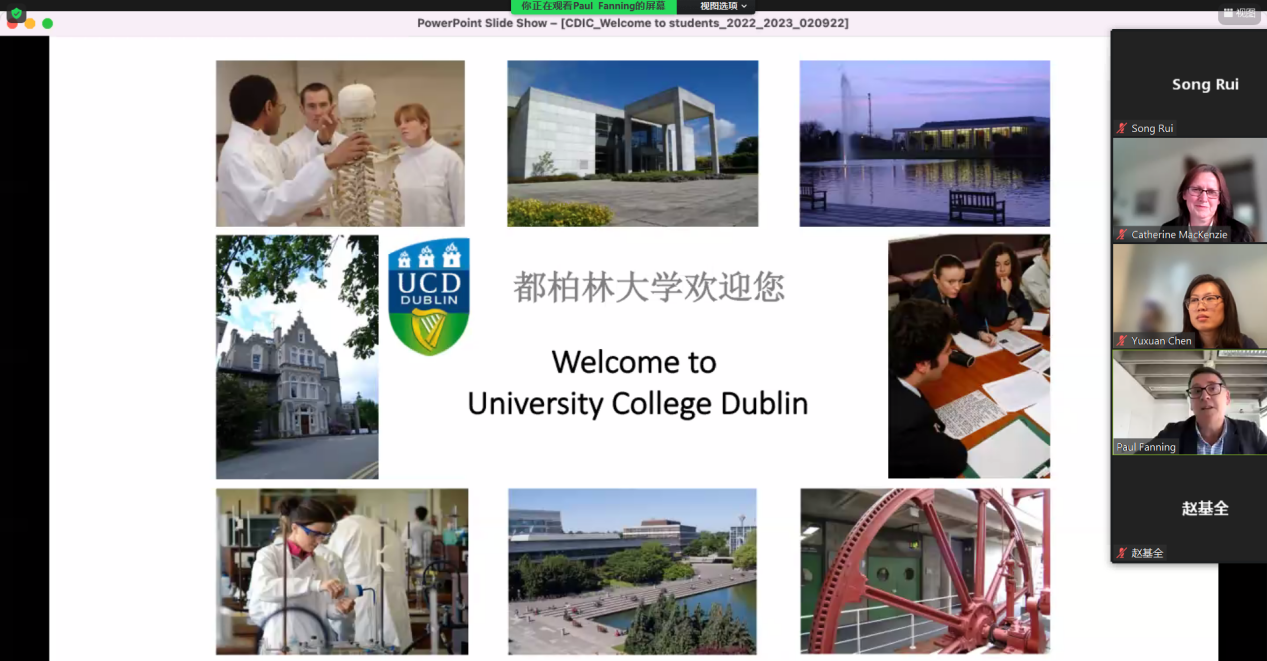Click the screen-sharing banner for Paul Fanning
The height and width of the screenshot is (661, 1267).
592,6
